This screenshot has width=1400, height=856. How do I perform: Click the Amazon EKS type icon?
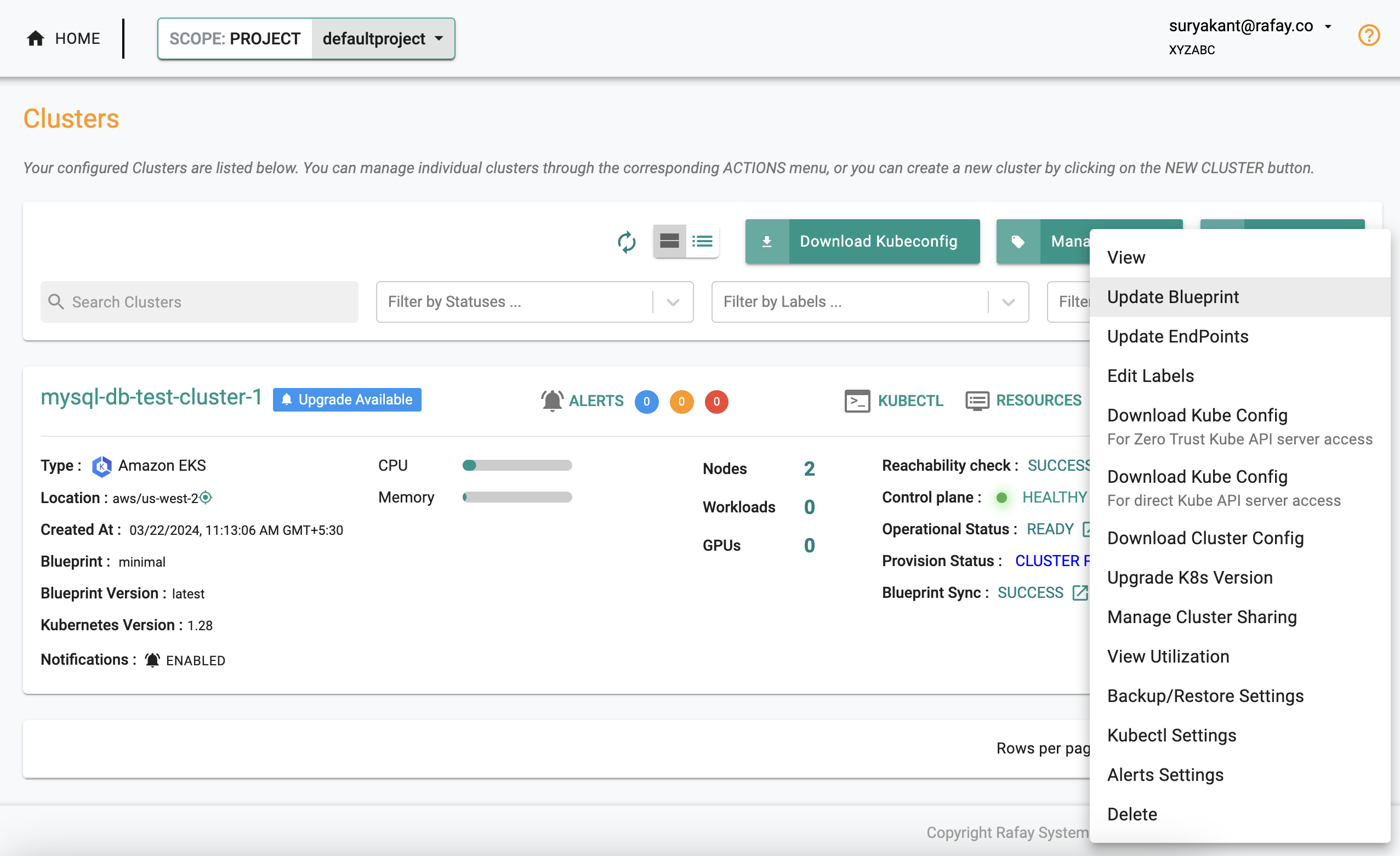tap(102, 466)
